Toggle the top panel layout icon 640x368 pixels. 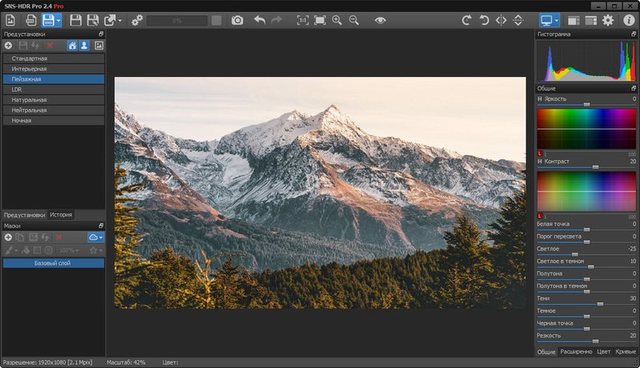point(591,20)
